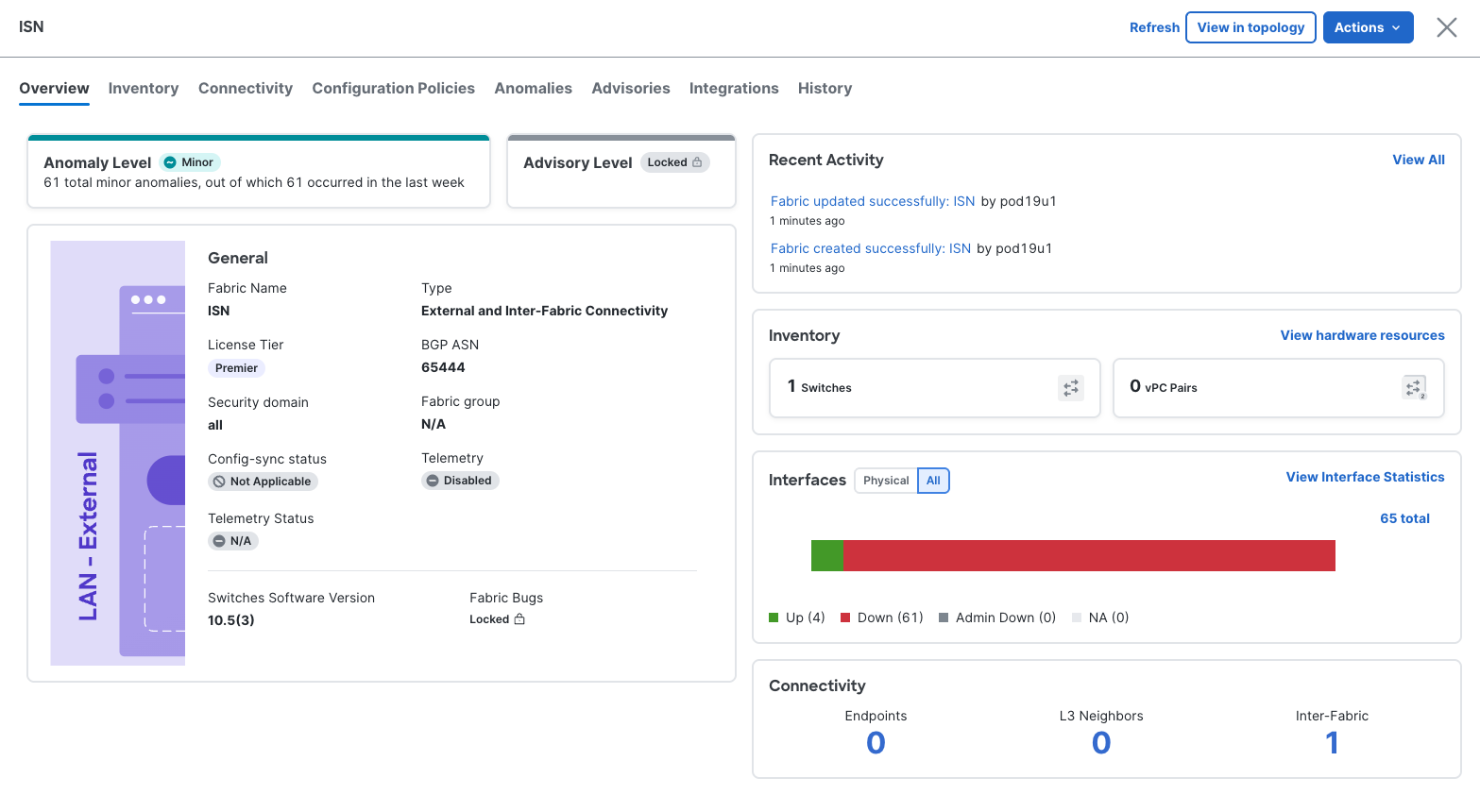This screenshot has height=812, width=1480.
Task: Close the ISN panel with X
Action: (1446, 27)
